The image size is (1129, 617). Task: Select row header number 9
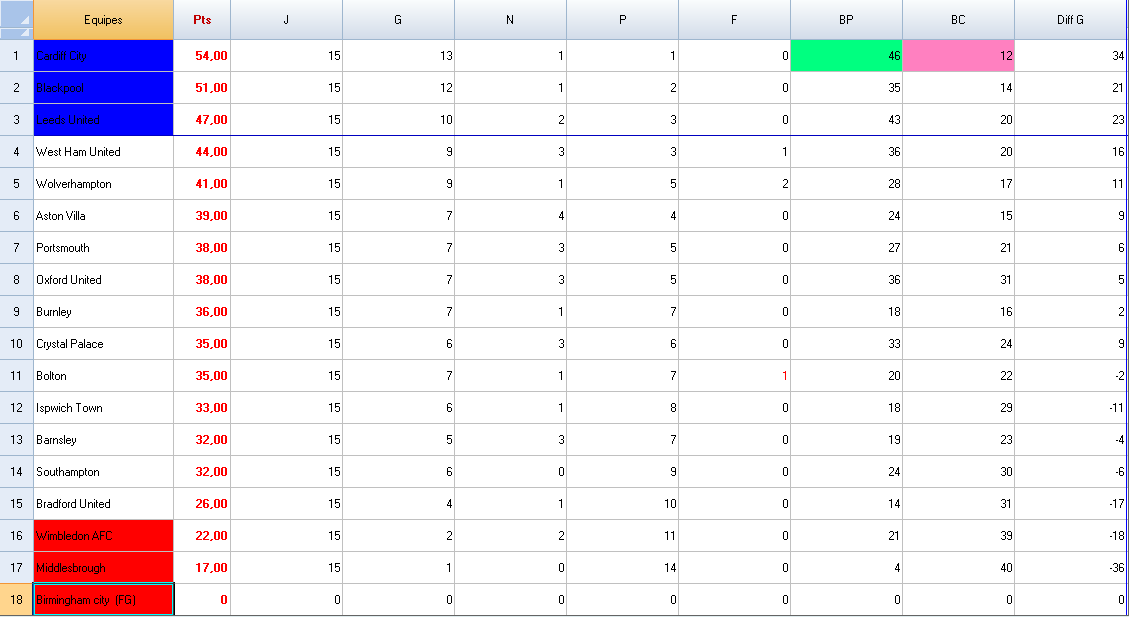(x=17, y=312)
